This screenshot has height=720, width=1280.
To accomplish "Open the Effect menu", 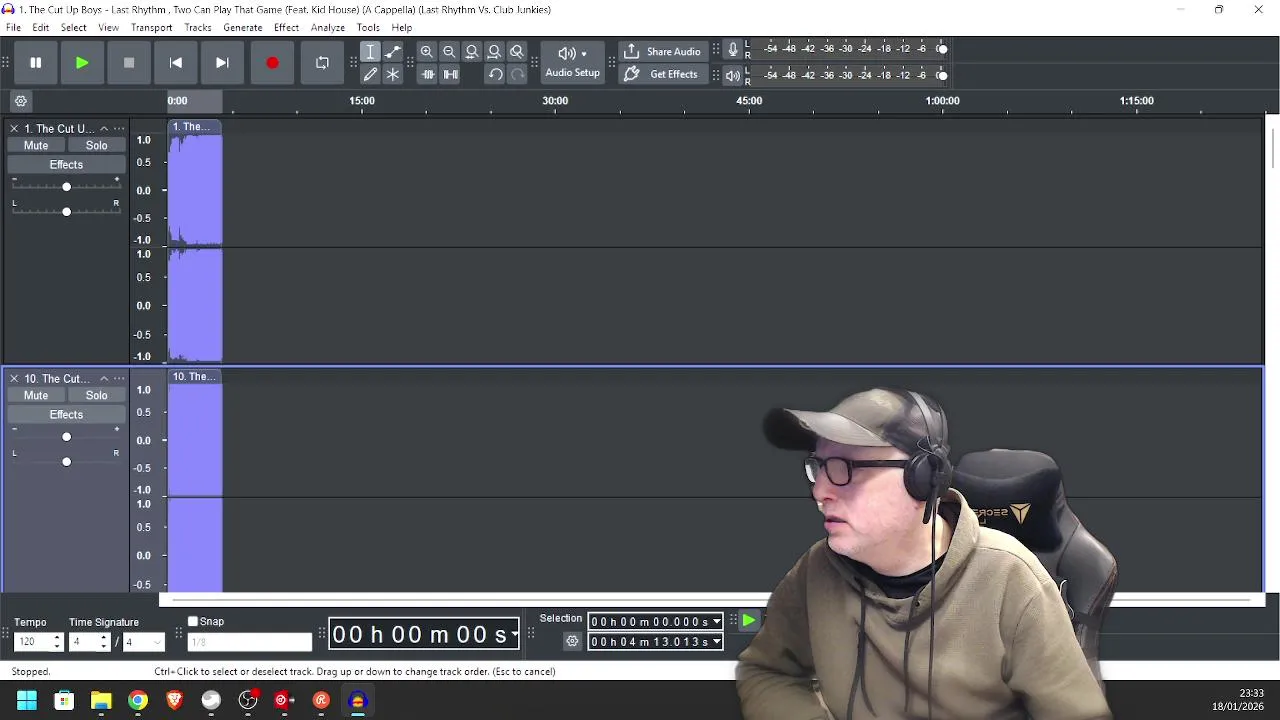I will pos(287,28).
